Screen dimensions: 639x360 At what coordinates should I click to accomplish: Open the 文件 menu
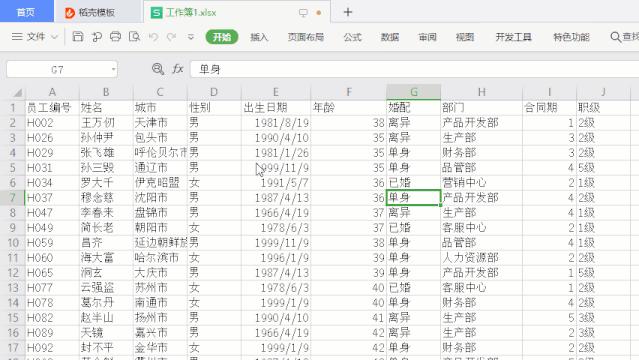[35, 37]
